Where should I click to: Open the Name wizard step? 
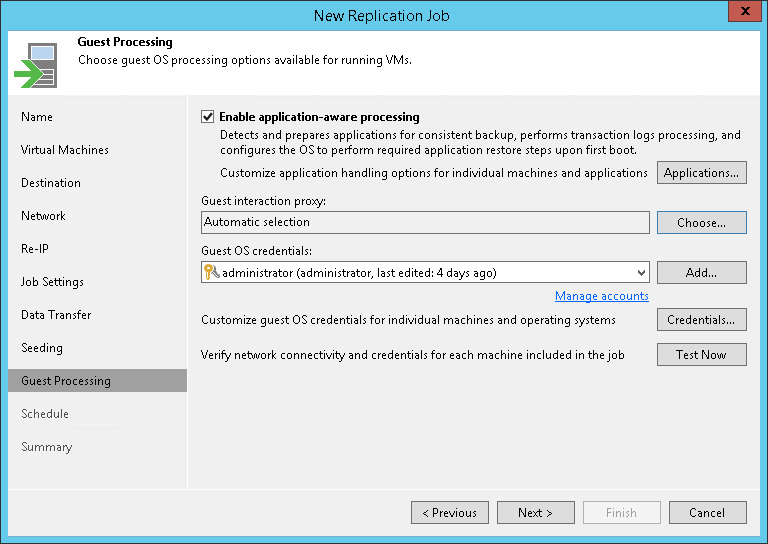[x=37, y=117]
